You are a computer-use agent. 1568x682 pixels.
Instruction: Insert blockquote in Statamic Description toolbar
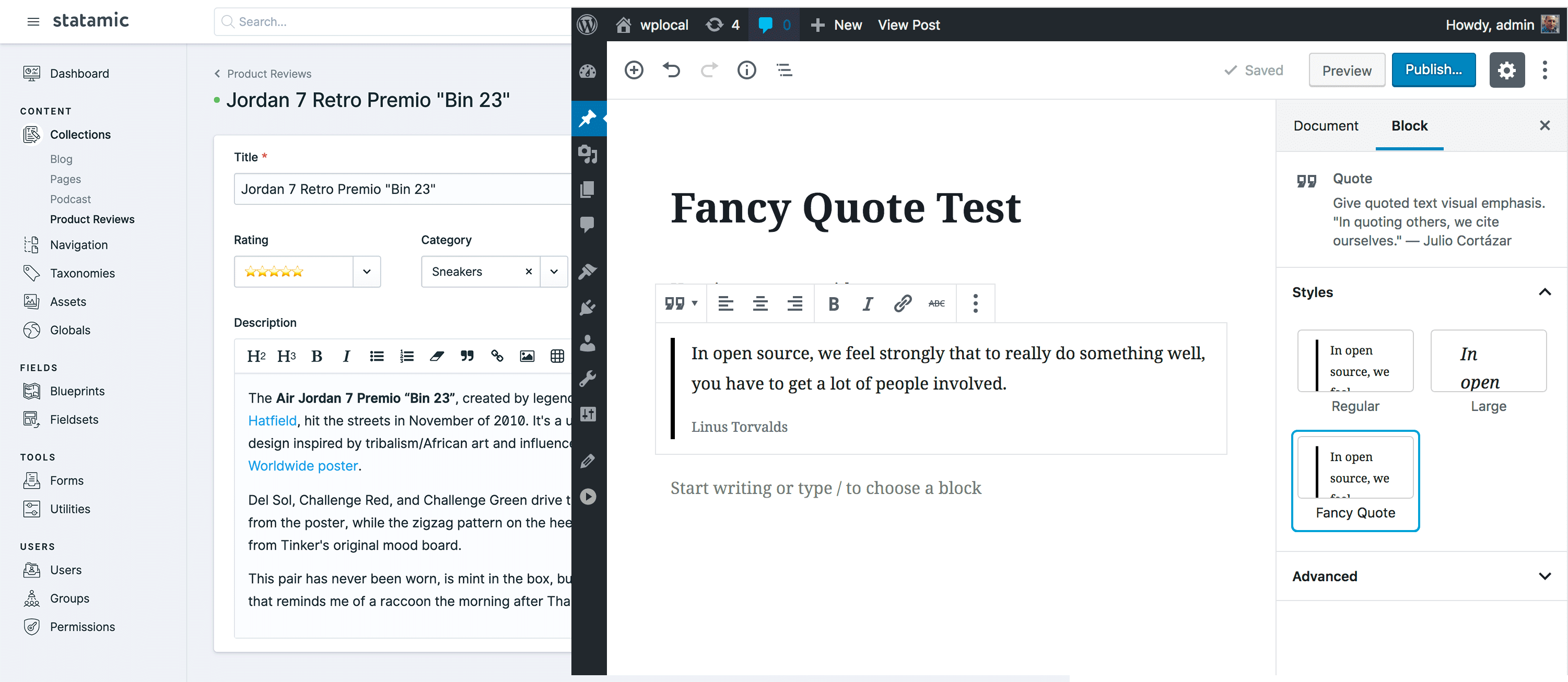tap(467, 356)
